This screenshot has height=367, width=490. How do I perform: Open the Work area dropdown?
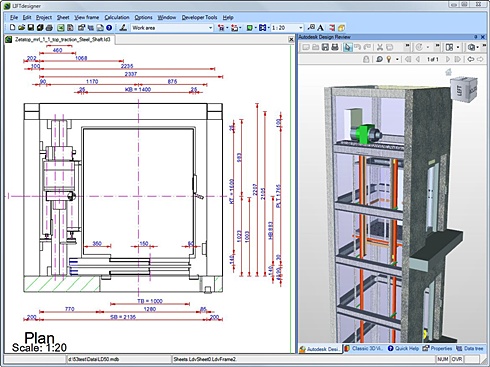(210, 28)
